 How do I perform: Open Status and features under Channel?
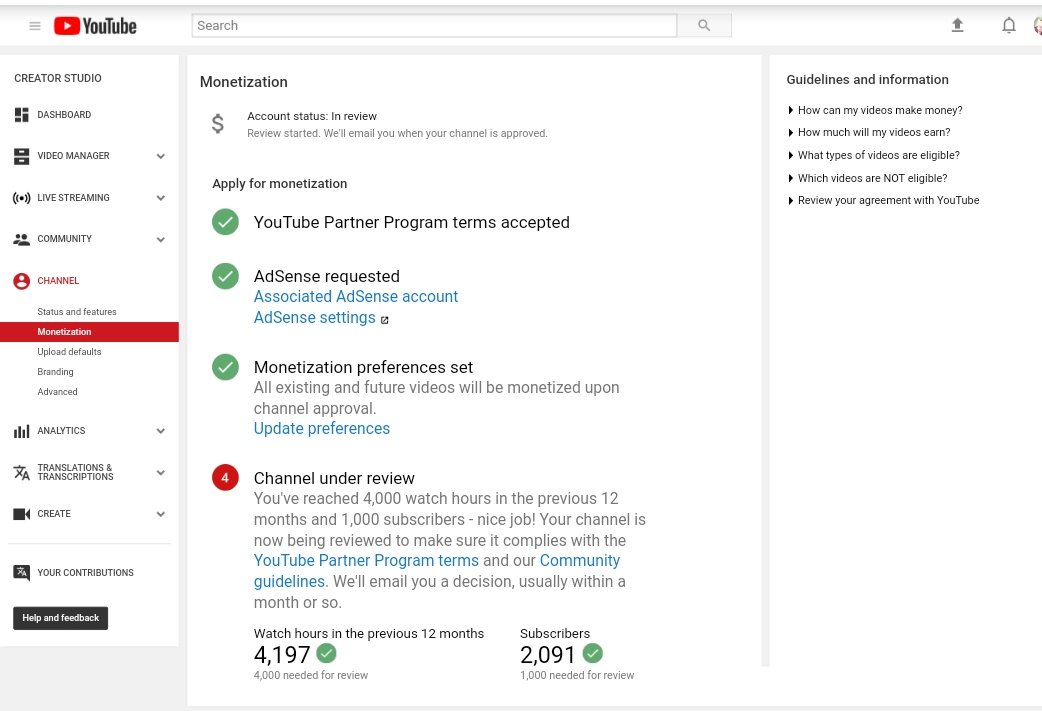(x=77, y=312)
